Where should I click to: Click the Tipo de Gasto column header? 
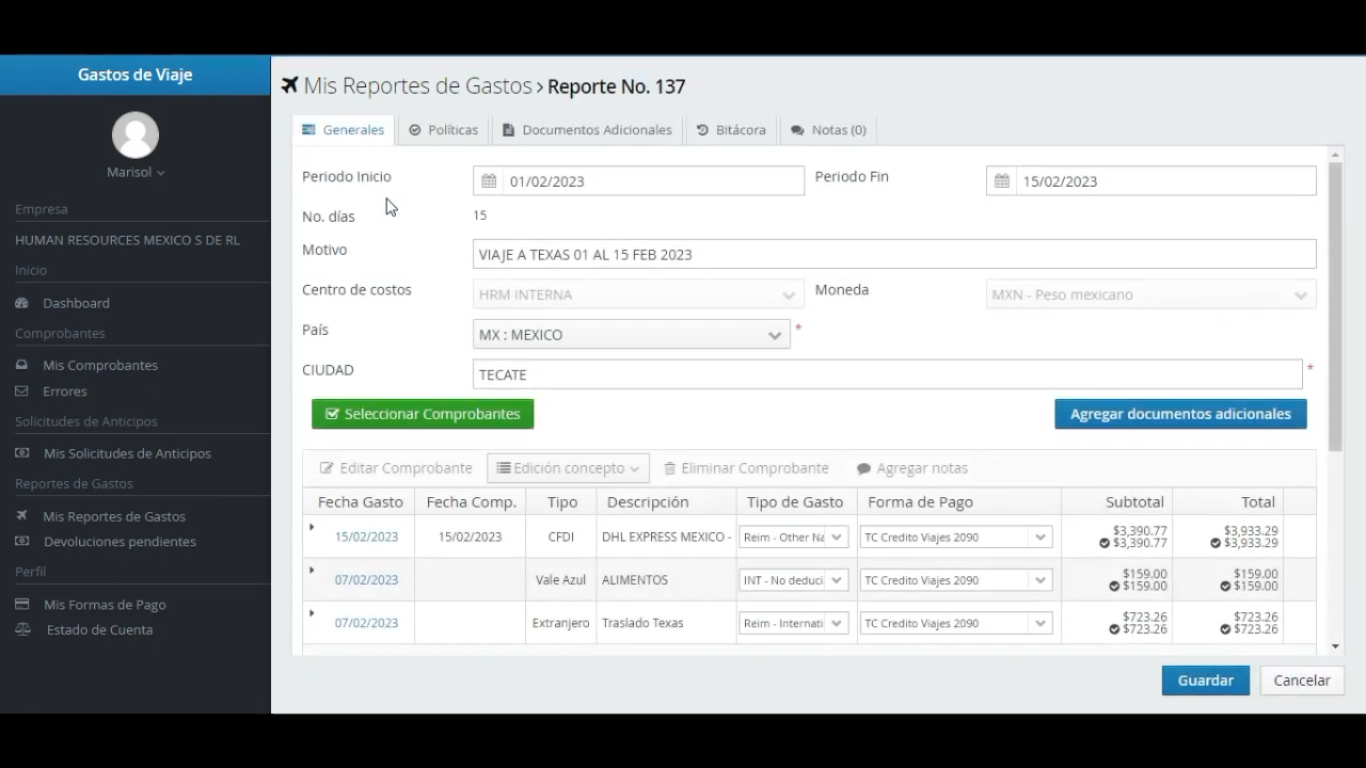[x=796, y=502]
